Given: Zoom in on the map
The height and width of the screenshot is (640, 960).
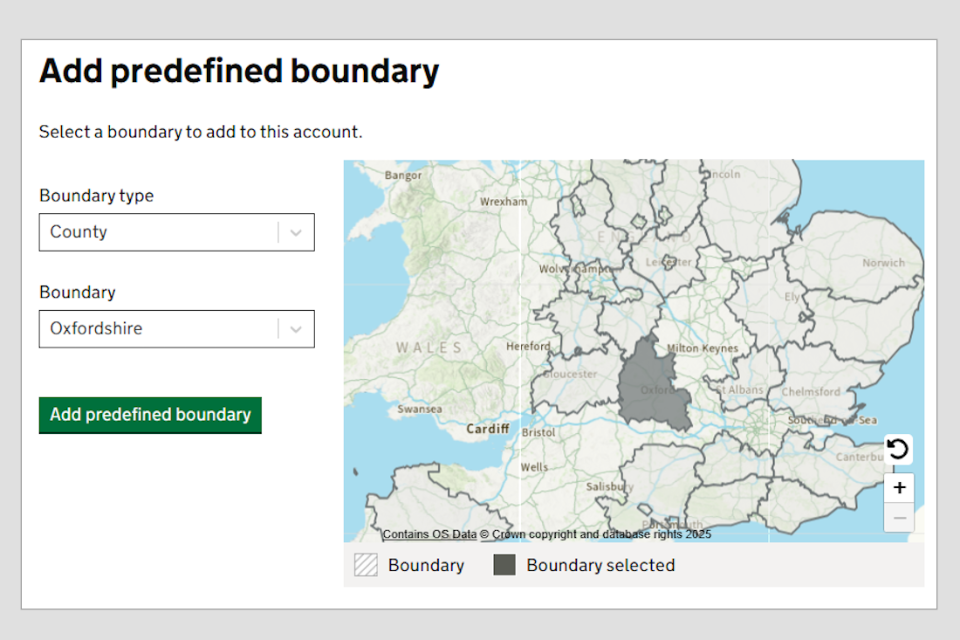Looking at the screenshot, I should click(x=899, y=488).
